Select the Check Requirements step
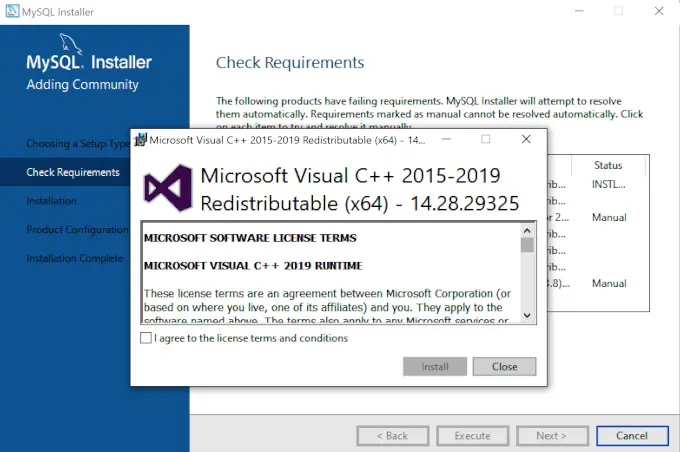 73,172
